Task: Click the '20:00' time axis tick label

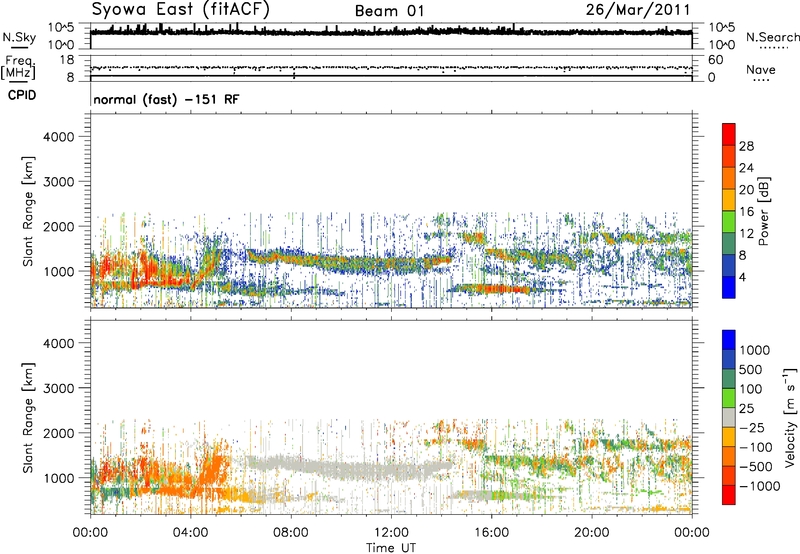Action: click(592, 533)
